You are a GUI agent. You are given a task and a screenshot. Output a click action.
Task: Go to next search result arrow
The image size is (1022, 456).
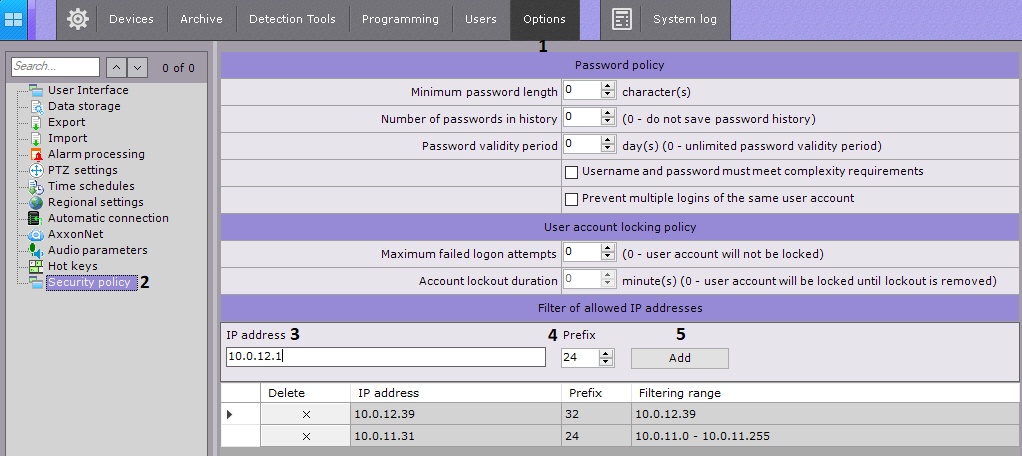[x=138, y=67]
